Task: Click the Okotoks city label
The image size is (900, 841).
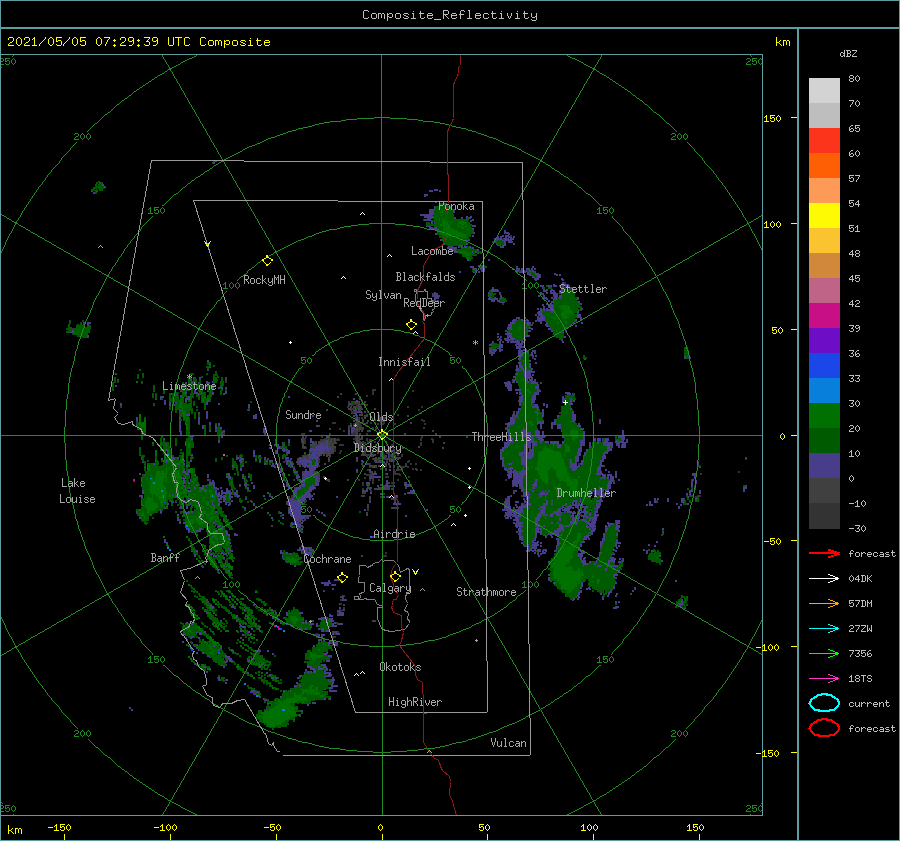Action: coord(400,667)
